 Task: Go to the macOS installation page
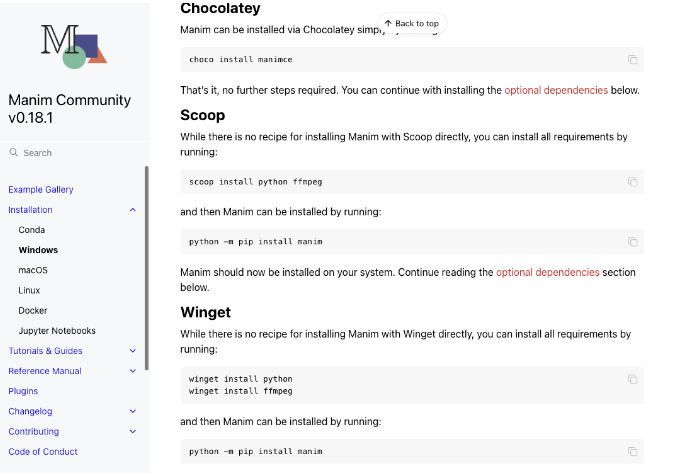[33, 270]
